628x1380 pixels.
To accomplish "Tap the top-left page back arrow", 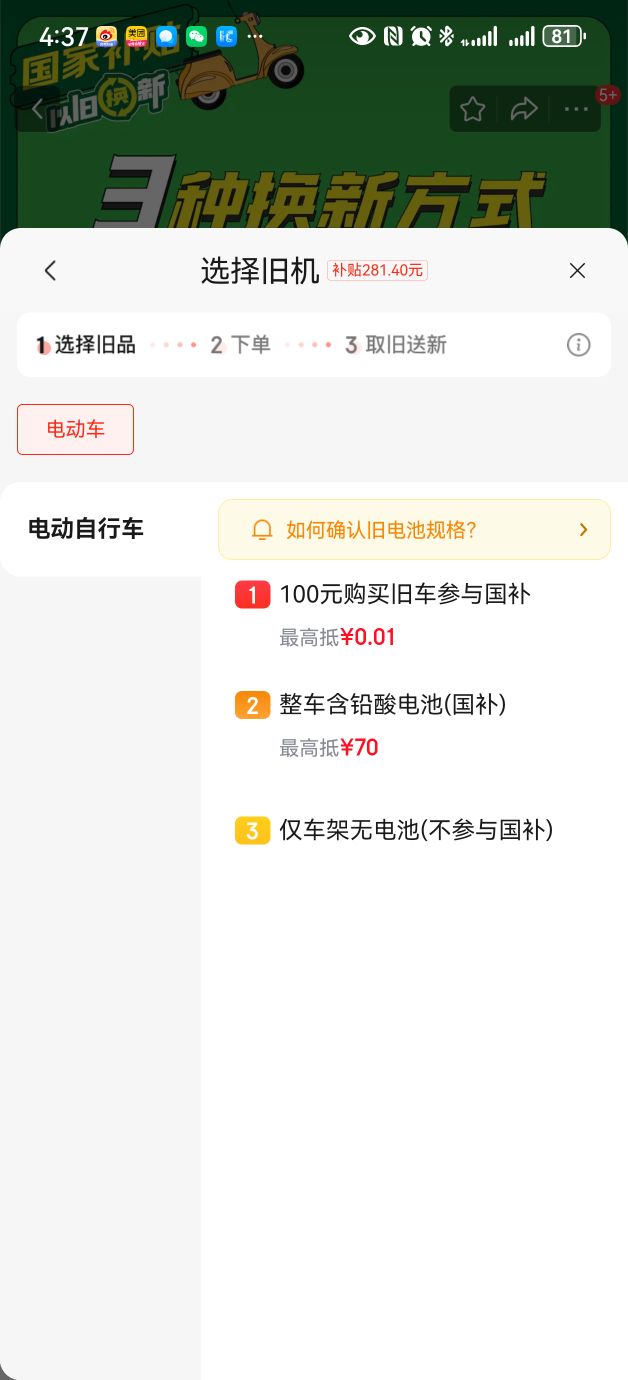I will coord(38,109).
